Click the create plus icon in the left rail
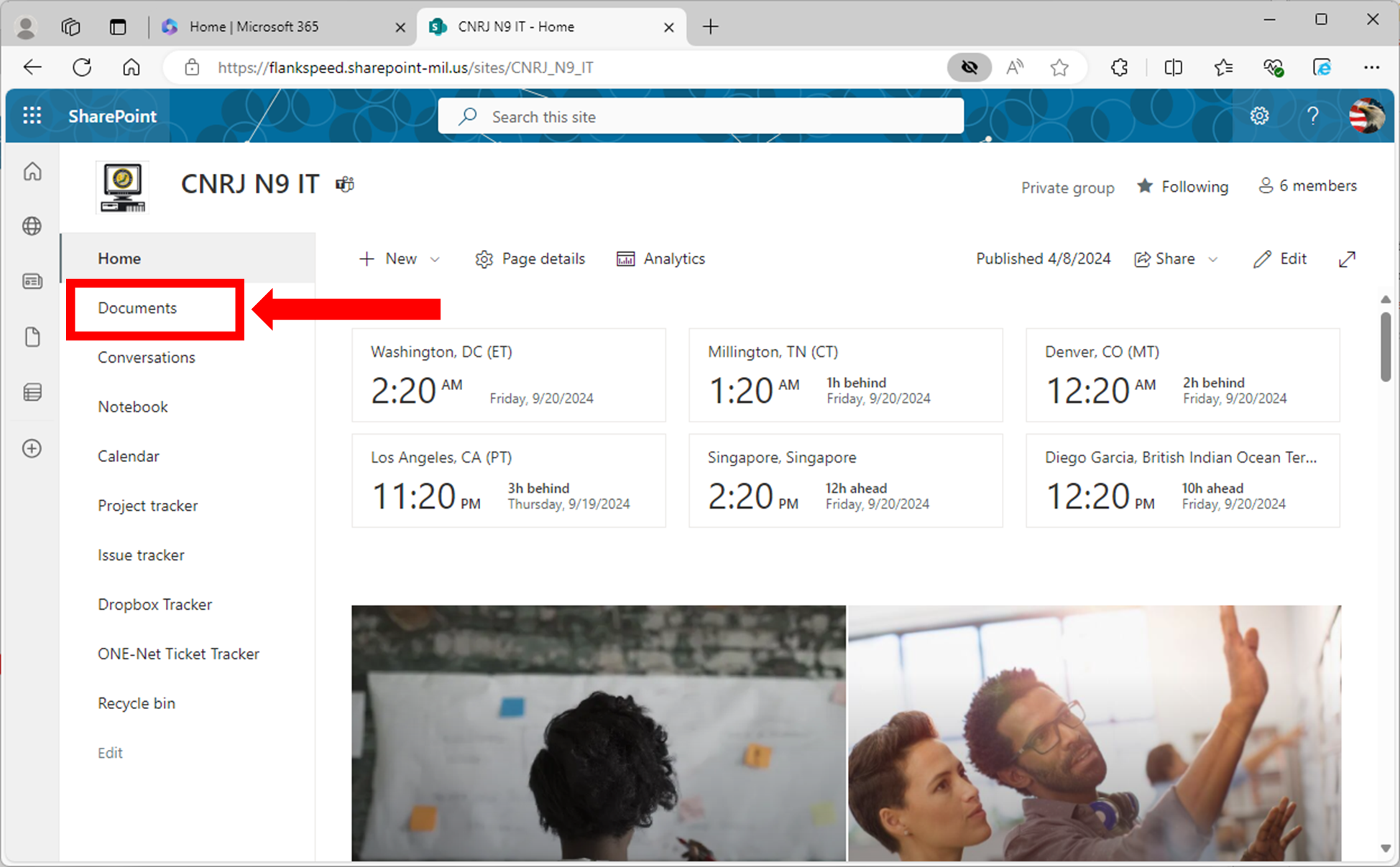The image size is (1400, 867). (x=32, y=449)
